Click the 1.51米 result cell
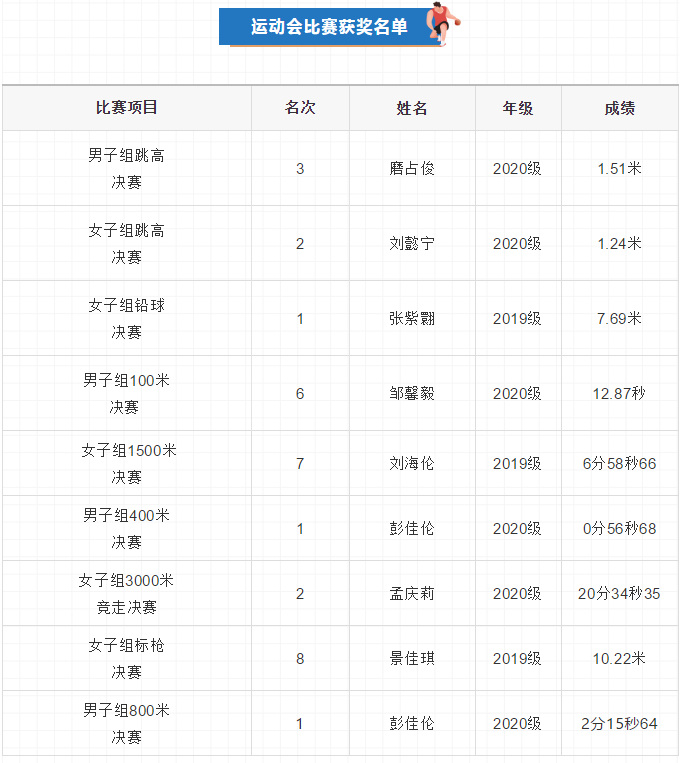Screen dimensions: 682x763 (619, 169)
